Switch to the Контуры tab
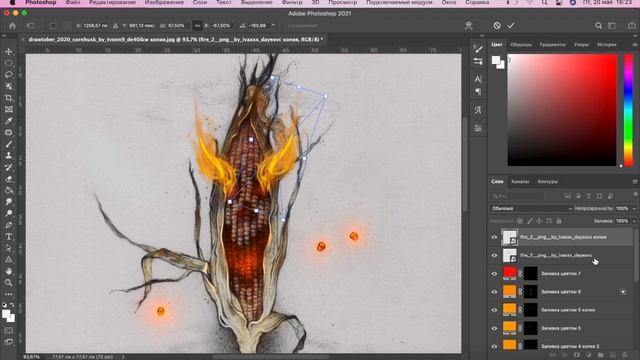 547,182
